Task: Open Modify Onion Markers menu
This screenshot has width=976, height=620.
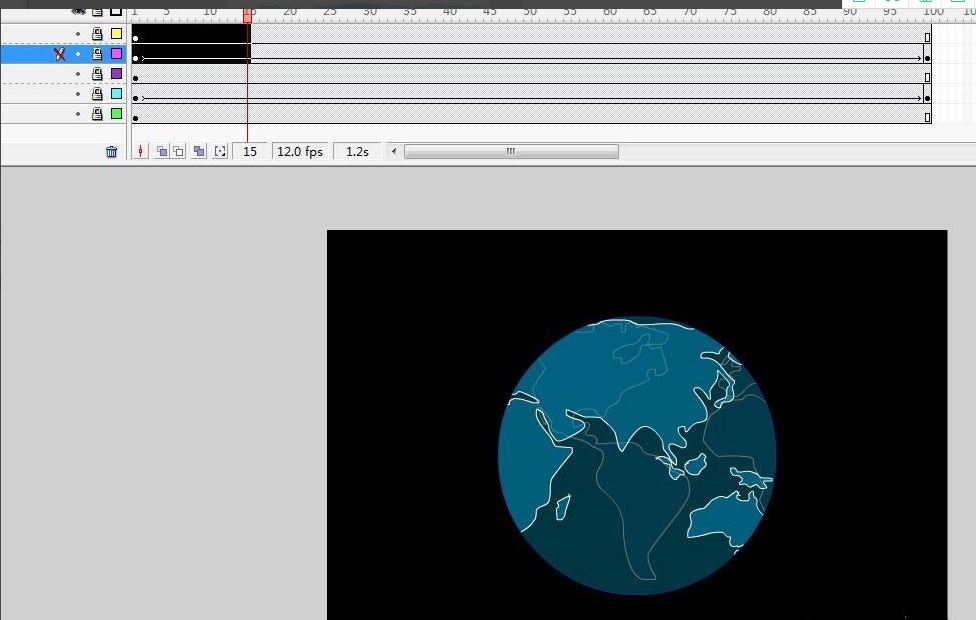Action: [220, 151]
